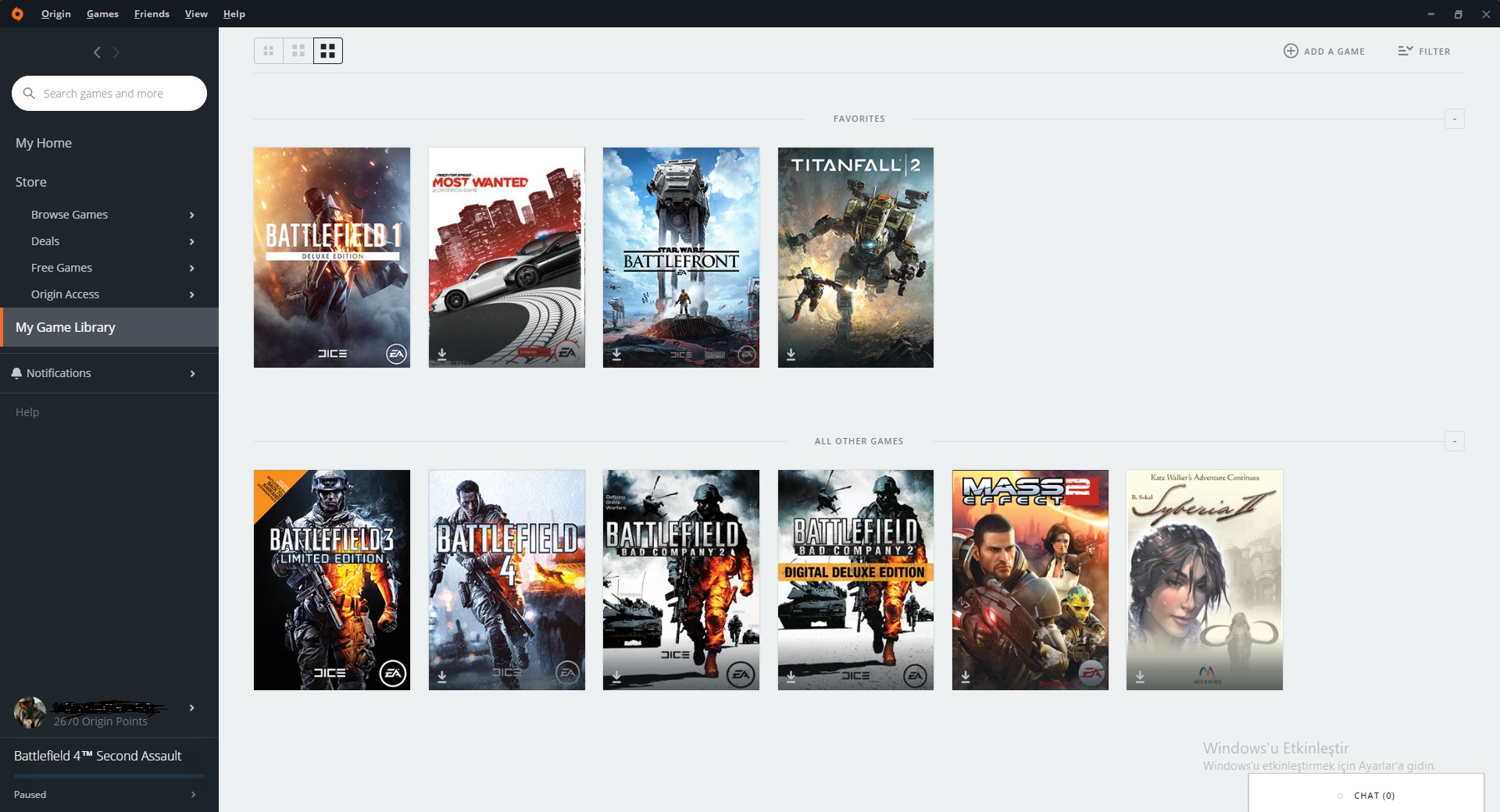1500x812 pixels.
Task: Open the Origin menu
Action: 55,13
